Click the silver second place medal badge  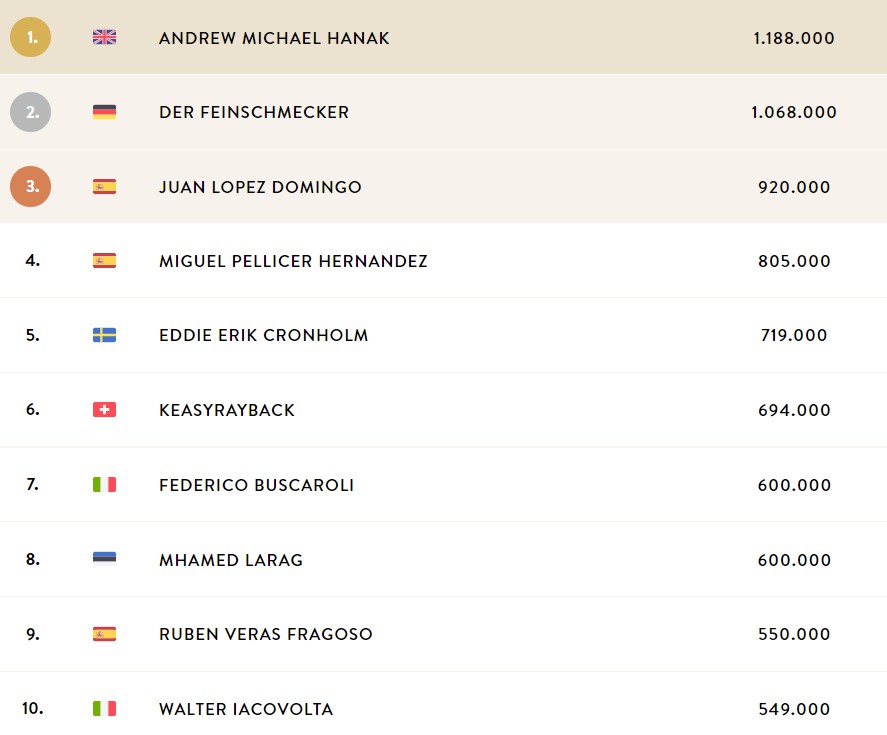[x=31, y=112]
